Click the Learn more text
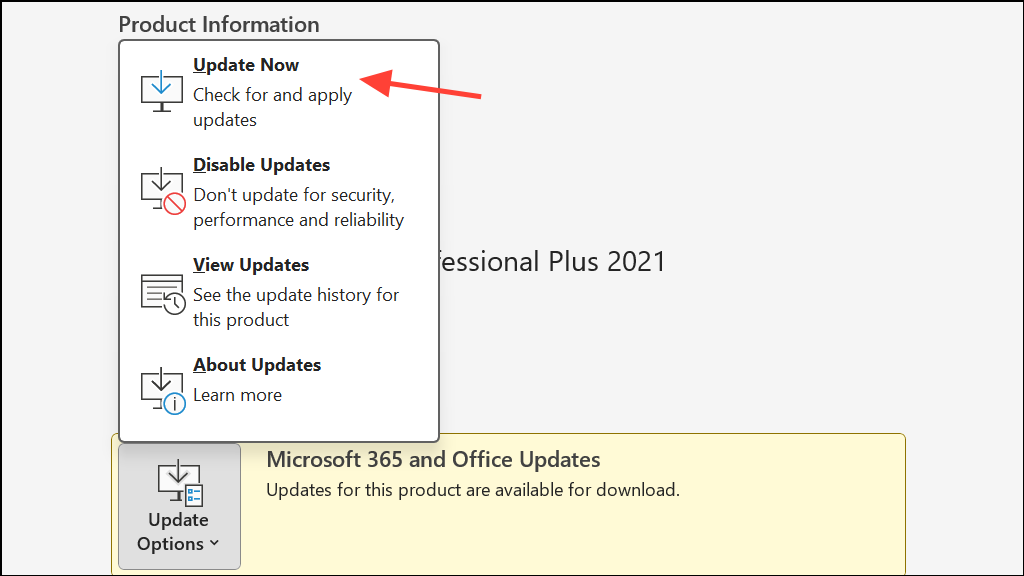Viewport: 1024px width, 576px height. 237,395
